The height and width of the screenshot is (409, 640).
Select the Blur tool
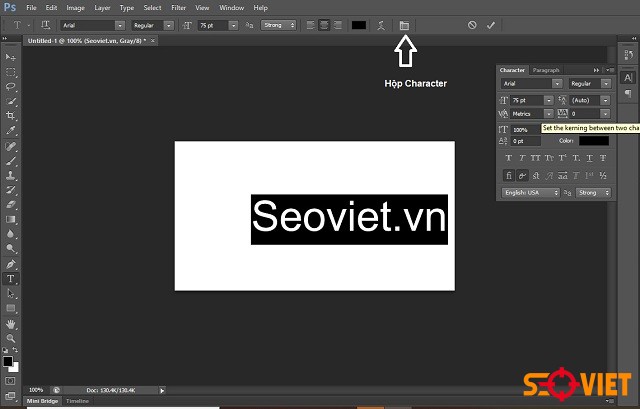point(11,234)
